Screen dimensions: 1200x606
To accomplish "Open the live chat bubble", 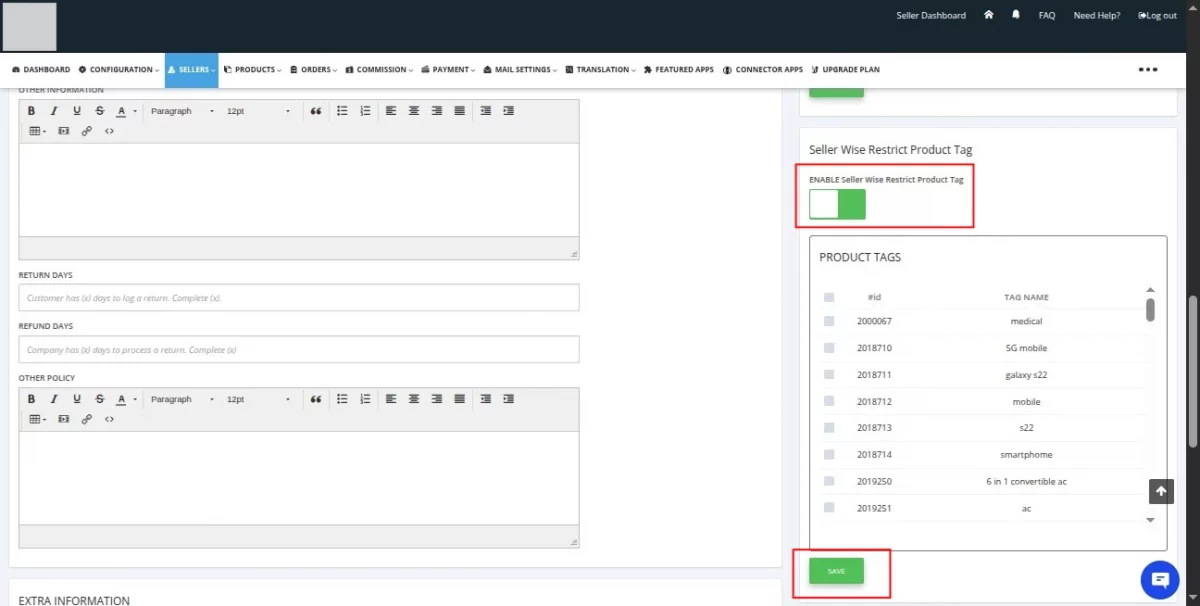I will click(x=1160, y=579).
